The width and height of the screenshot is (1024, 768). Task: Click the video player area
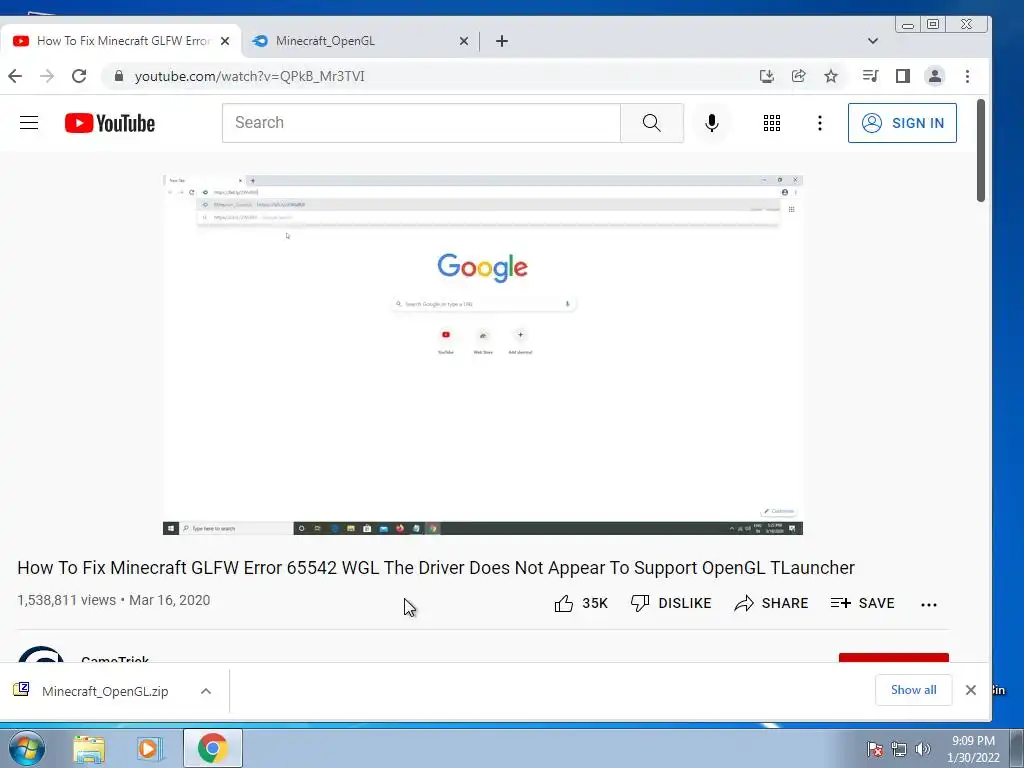tap(483, 355)
